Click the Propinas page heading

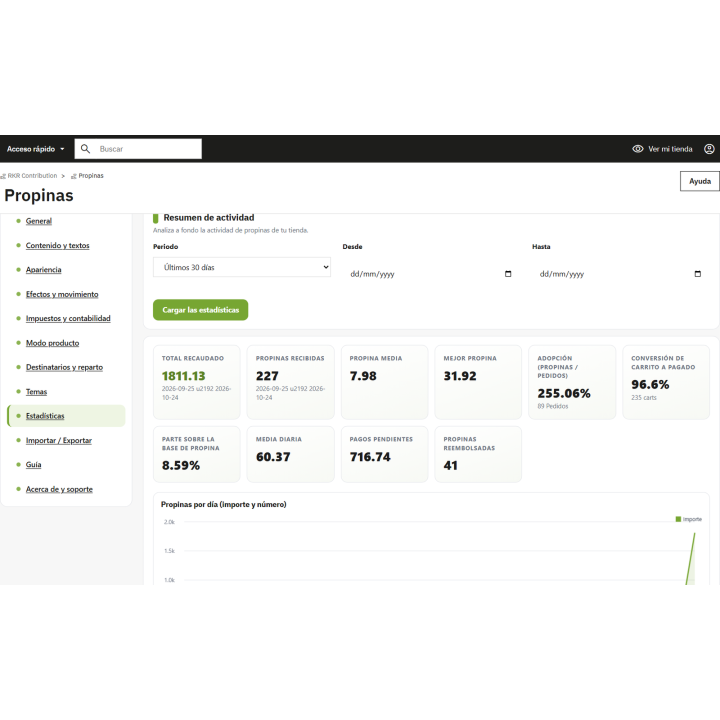[39, 196]
